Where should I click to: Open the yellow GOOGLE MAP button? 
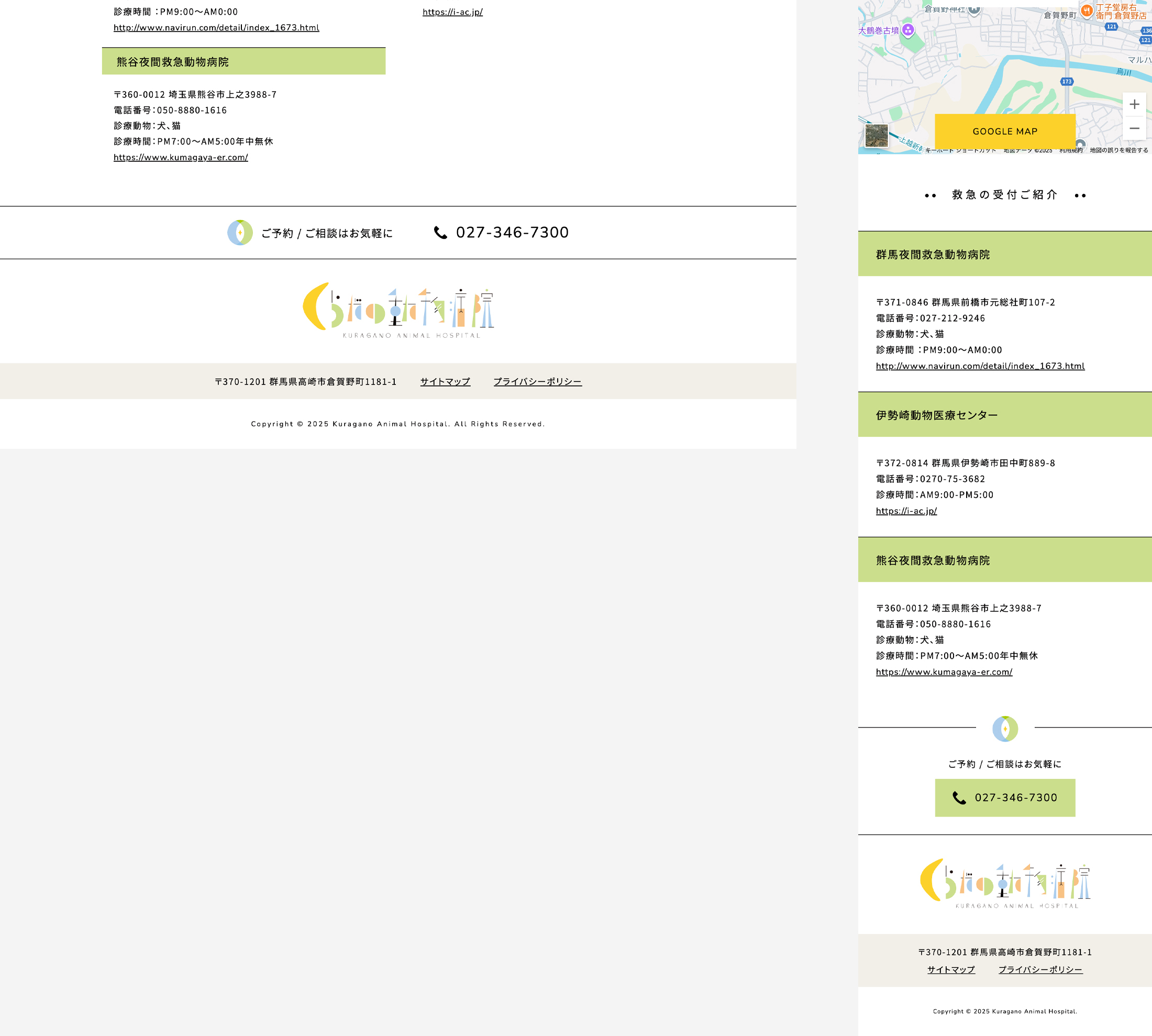(x=1004, y=131)
